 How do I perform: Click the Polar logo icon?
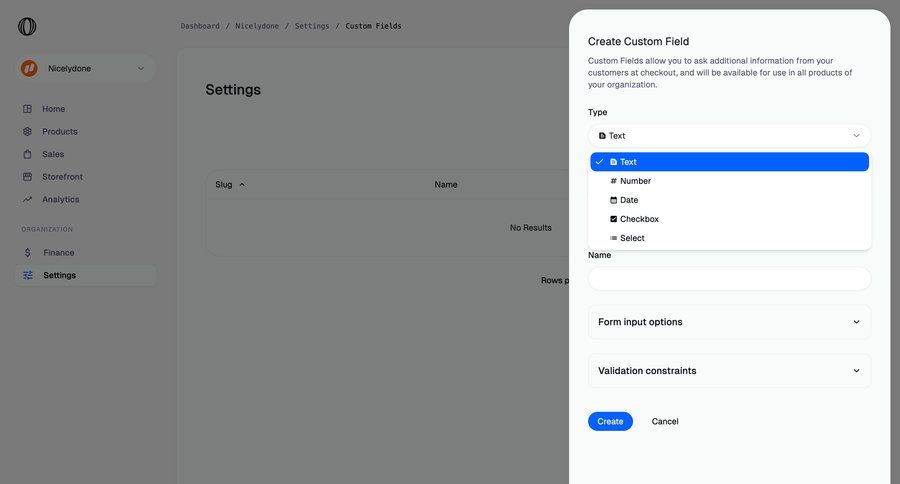[x=27, y=26]
